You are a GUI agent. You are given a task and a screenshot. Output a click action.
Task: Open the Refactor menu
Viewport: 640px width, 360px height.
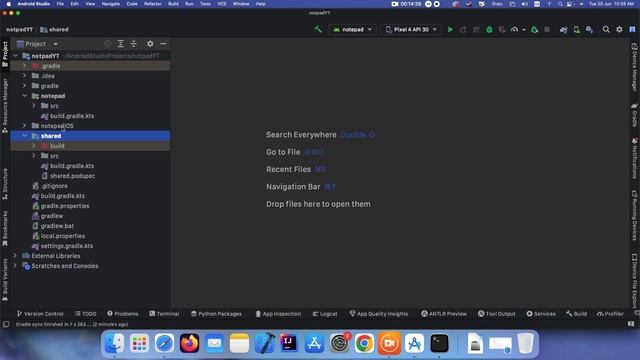(153, 4)
